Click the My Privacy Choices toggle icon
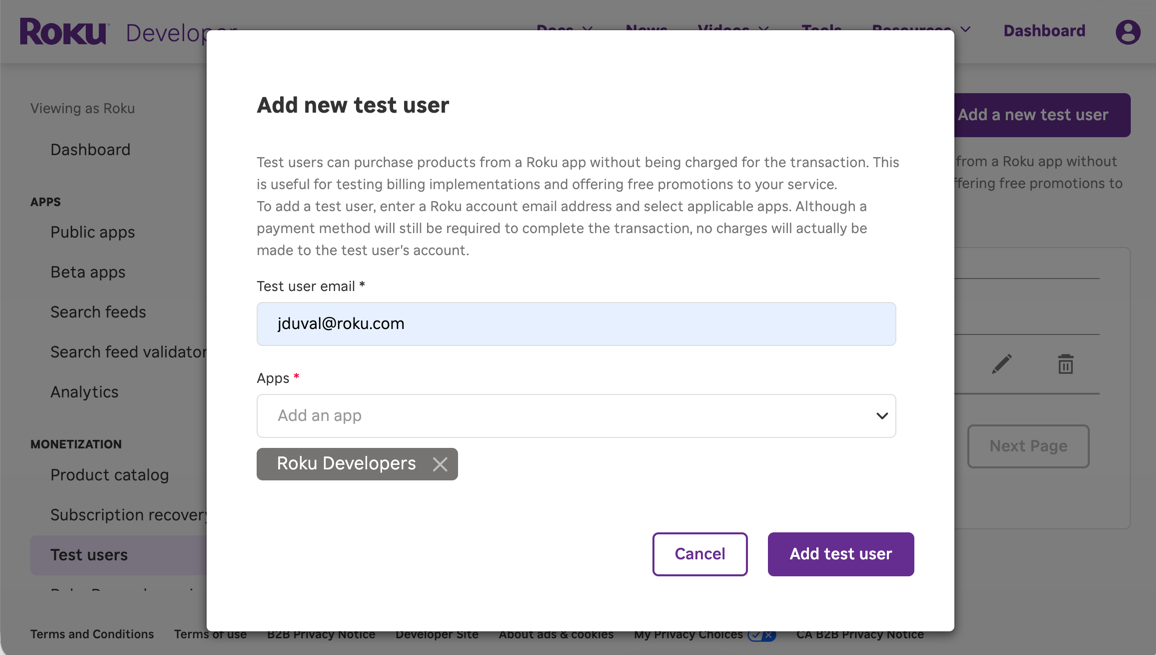The width and height of the screenshot is (1156, 655). (x=762, y=634)
